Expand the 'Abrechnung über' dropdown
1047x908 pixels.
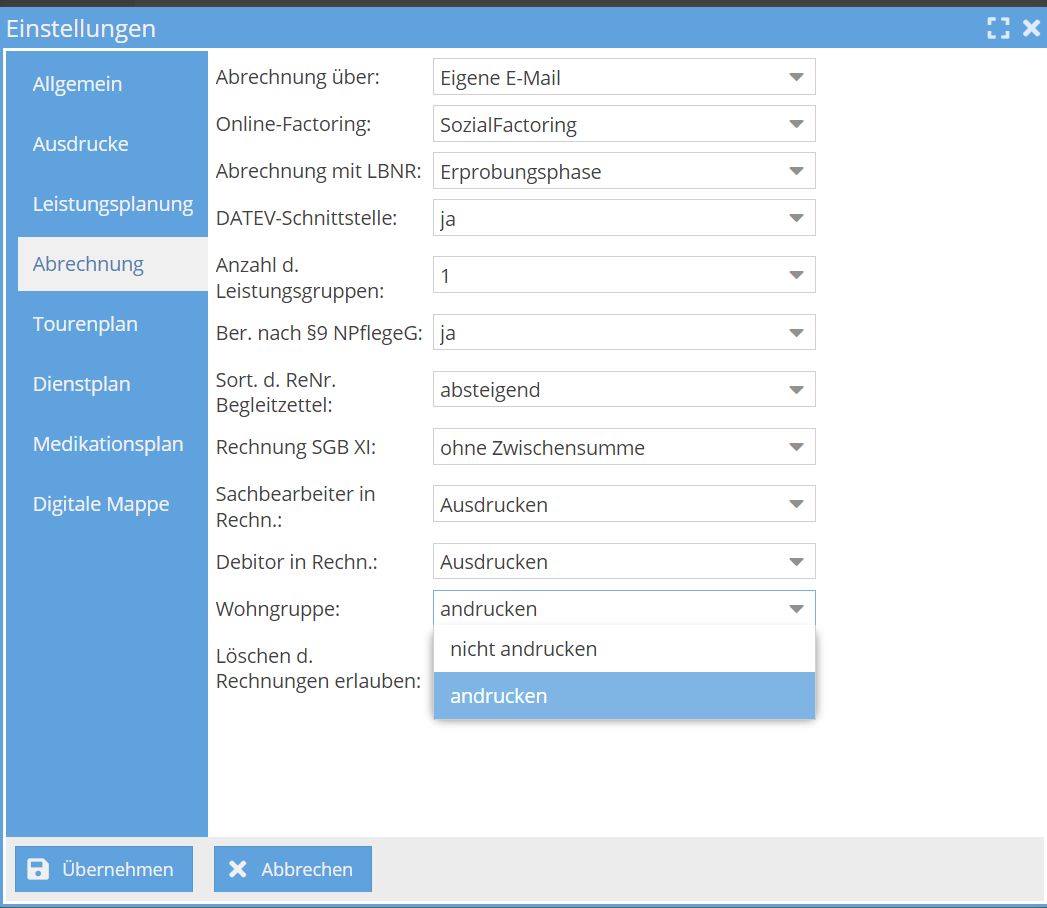(x=624, y=77)
